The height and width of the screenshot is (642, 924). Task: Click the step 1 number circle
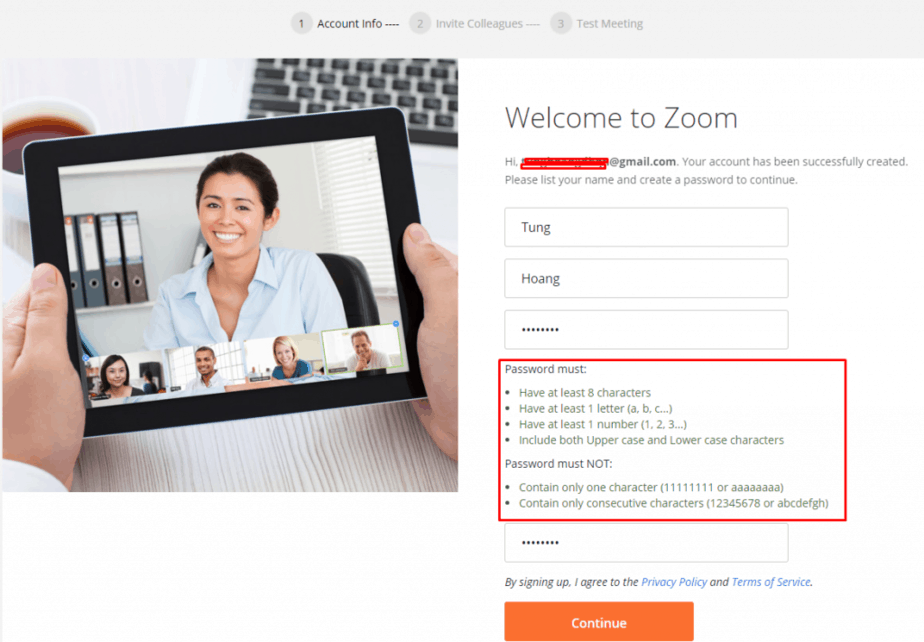coord(301,24)
